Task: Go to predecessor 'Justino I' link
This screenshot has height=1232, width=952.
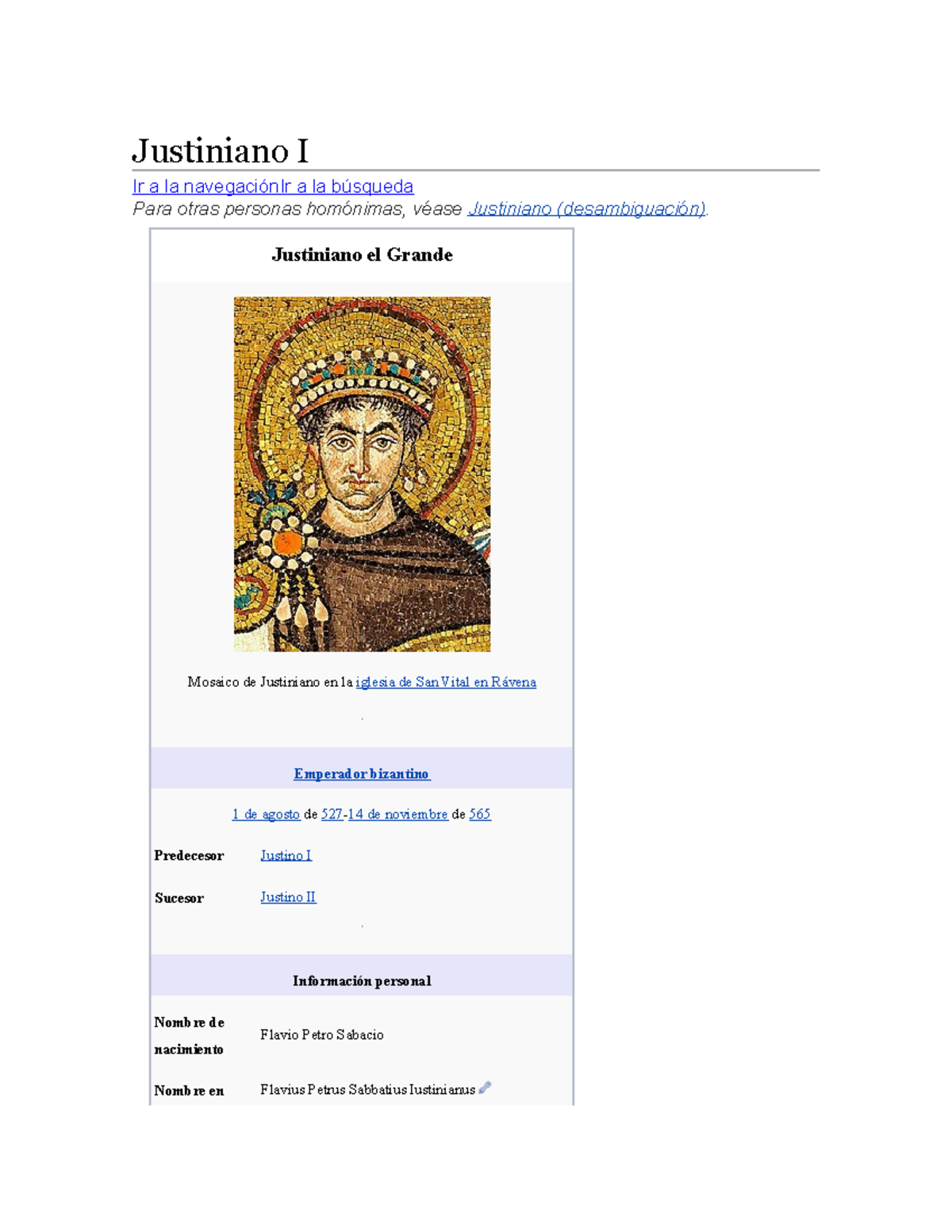Action: (286, 855)
